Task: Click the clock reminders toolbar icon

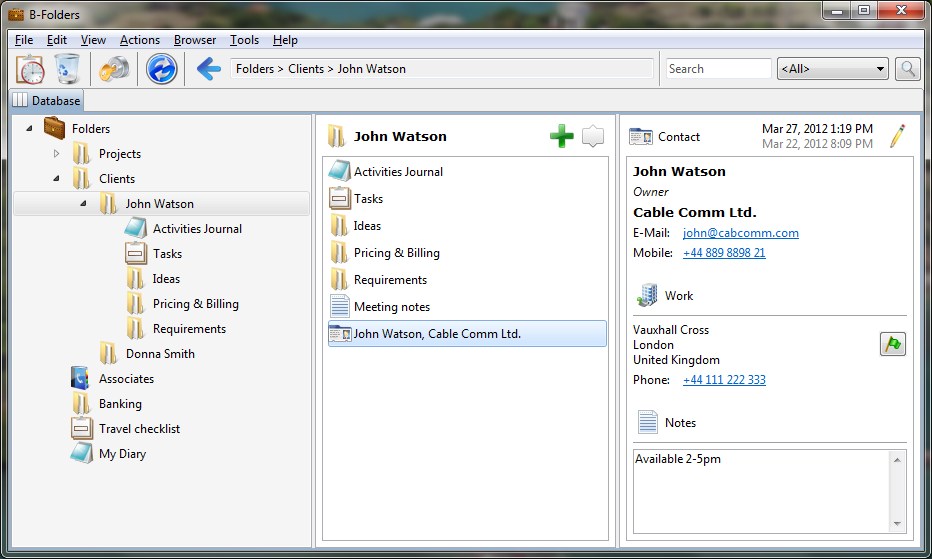Action: pos(31,69)
